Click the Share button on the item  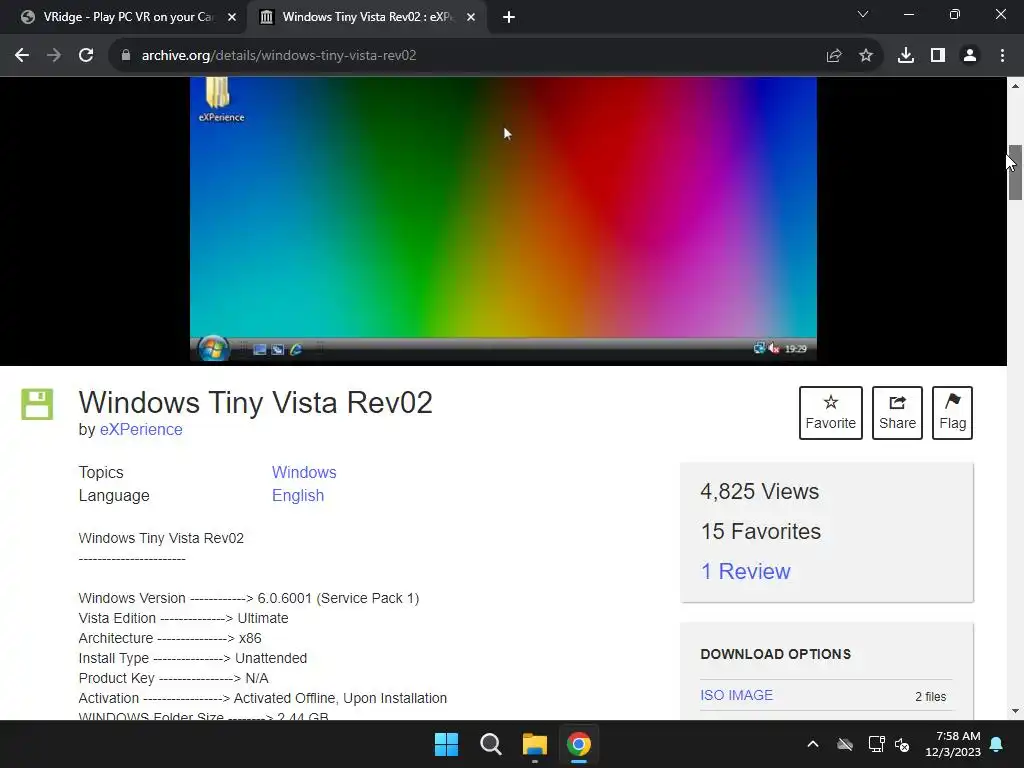coord(897,413)
